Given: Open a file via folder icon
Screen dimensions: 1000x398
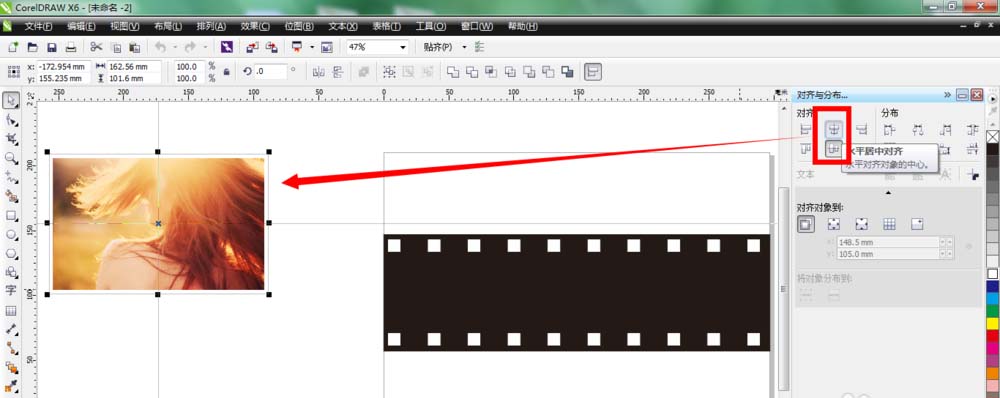Looking at the screenshot, I should 32,47.
